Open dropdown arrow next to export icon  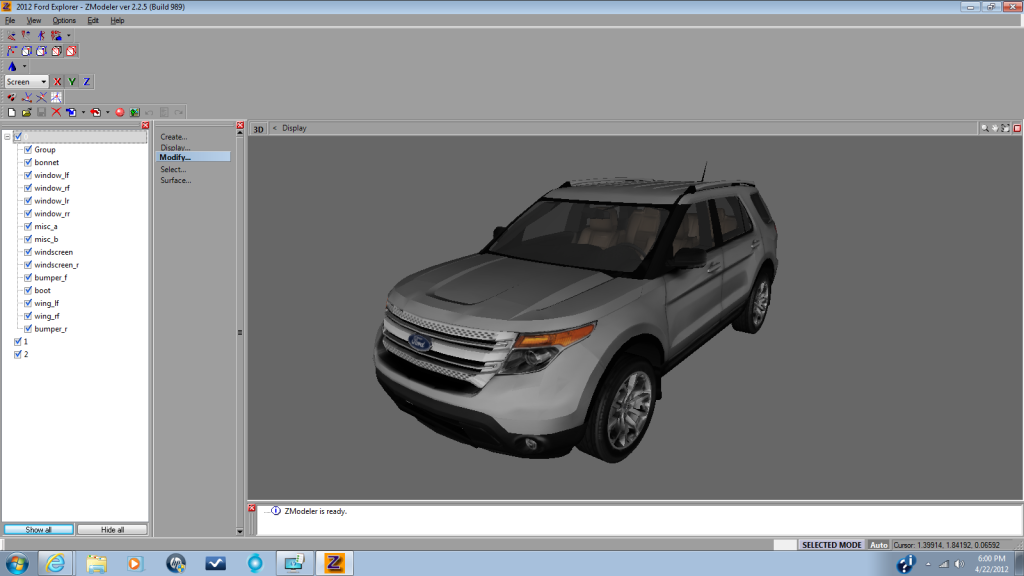(x=108, y=112)
